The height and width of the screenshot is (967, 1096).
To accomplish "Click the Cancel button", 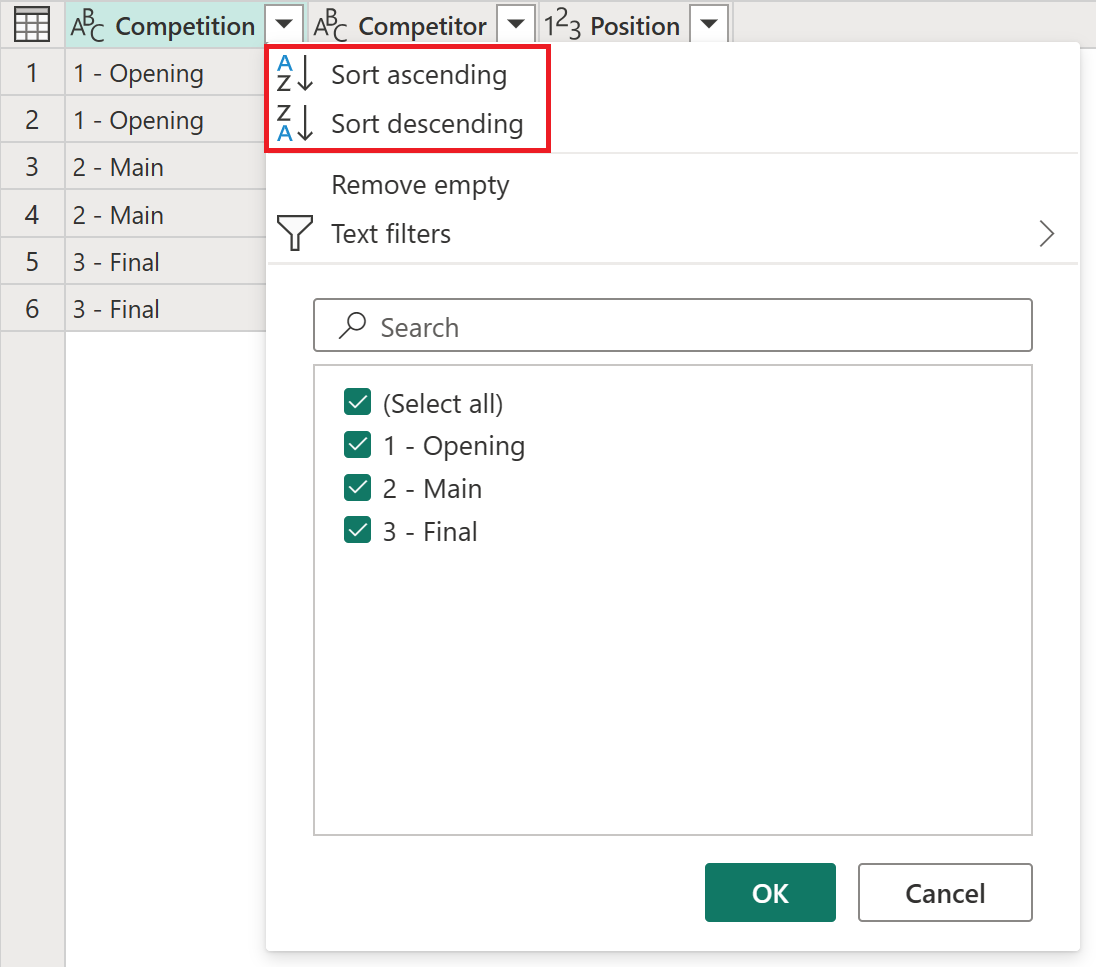I will (x=944, y=892).
